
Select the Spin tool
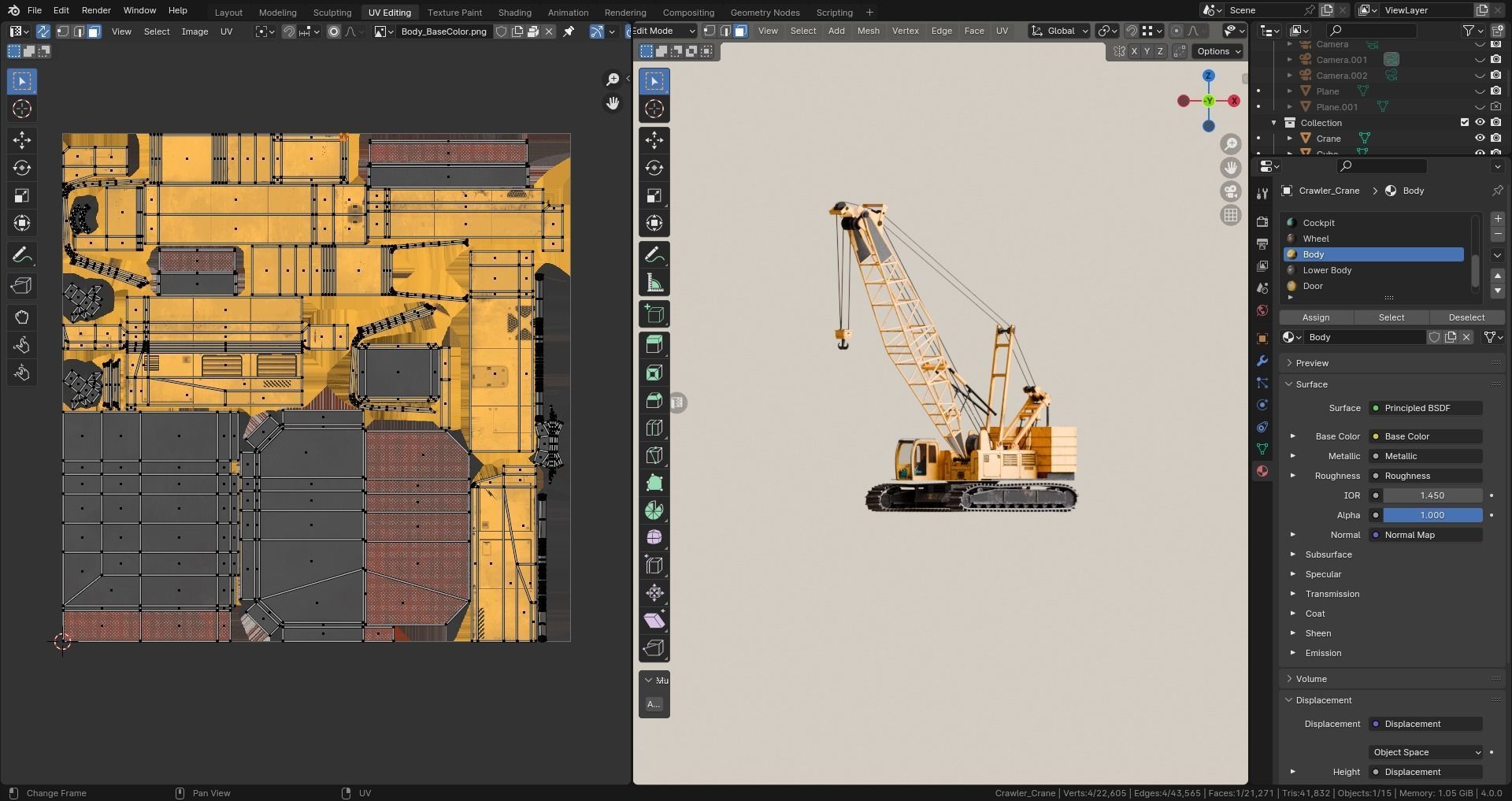click(654, 510)
